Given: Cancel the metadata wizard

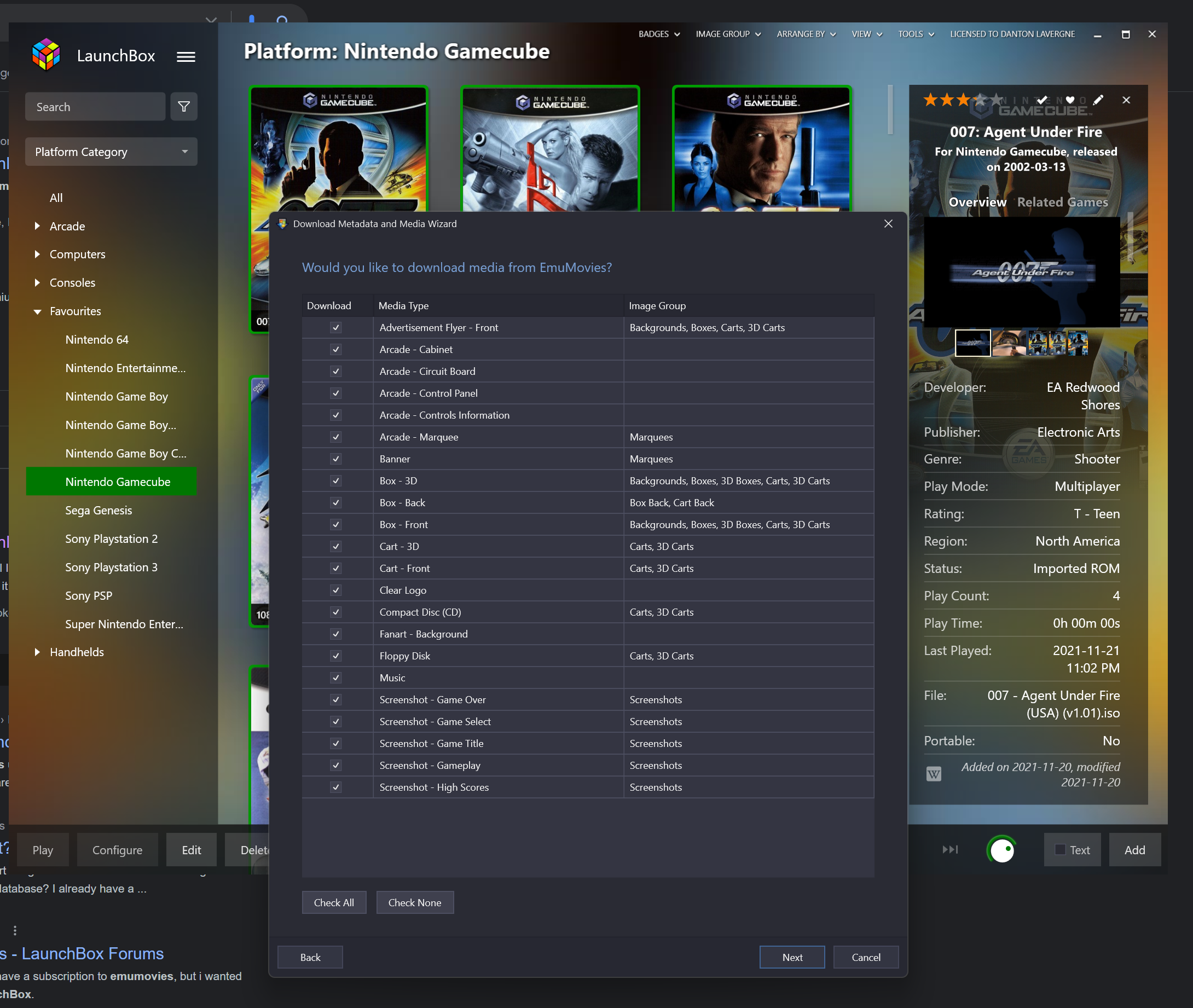Looking at the screenshot, I should coord(866,958).
